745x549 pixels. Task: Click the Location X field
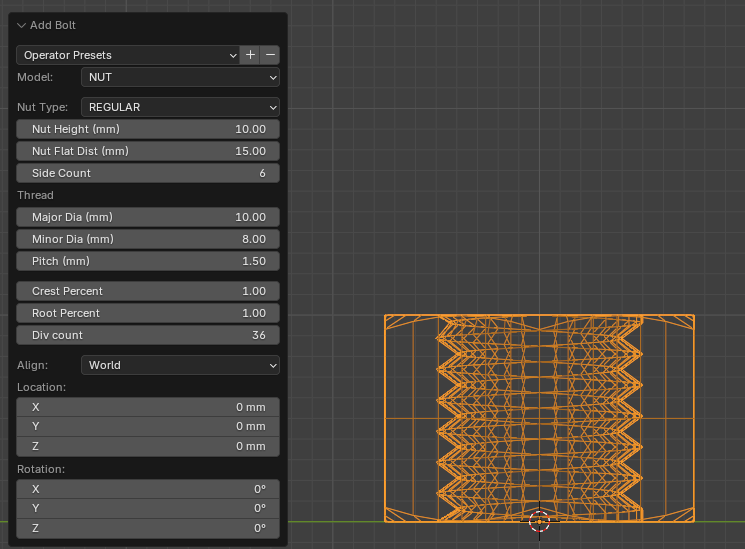[x=148, y=407]
